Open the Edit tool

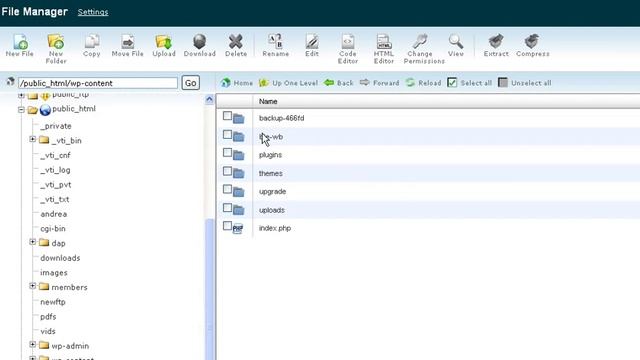click(312, 45)
